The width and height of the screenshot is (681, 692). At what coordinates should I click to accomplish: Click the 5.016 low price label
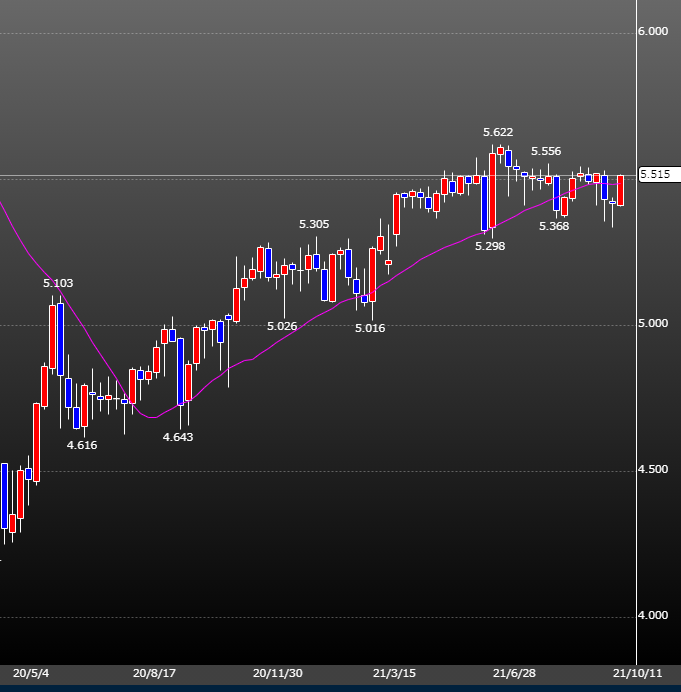click(x=370, y=328)
